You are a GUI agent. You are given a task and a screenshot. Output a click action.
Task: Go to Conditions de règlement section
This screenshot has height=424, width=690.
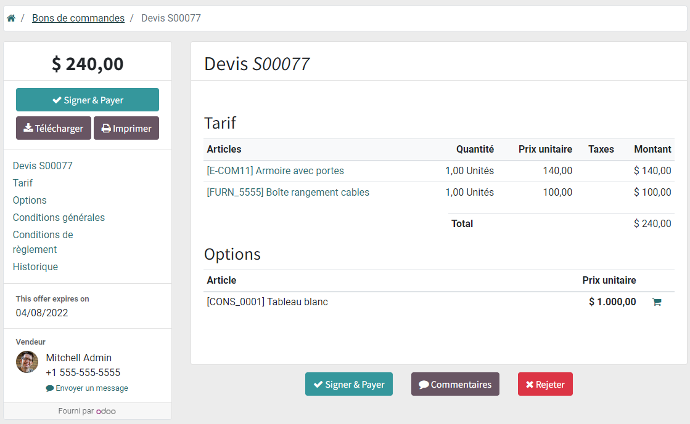[x=43, y=242]
